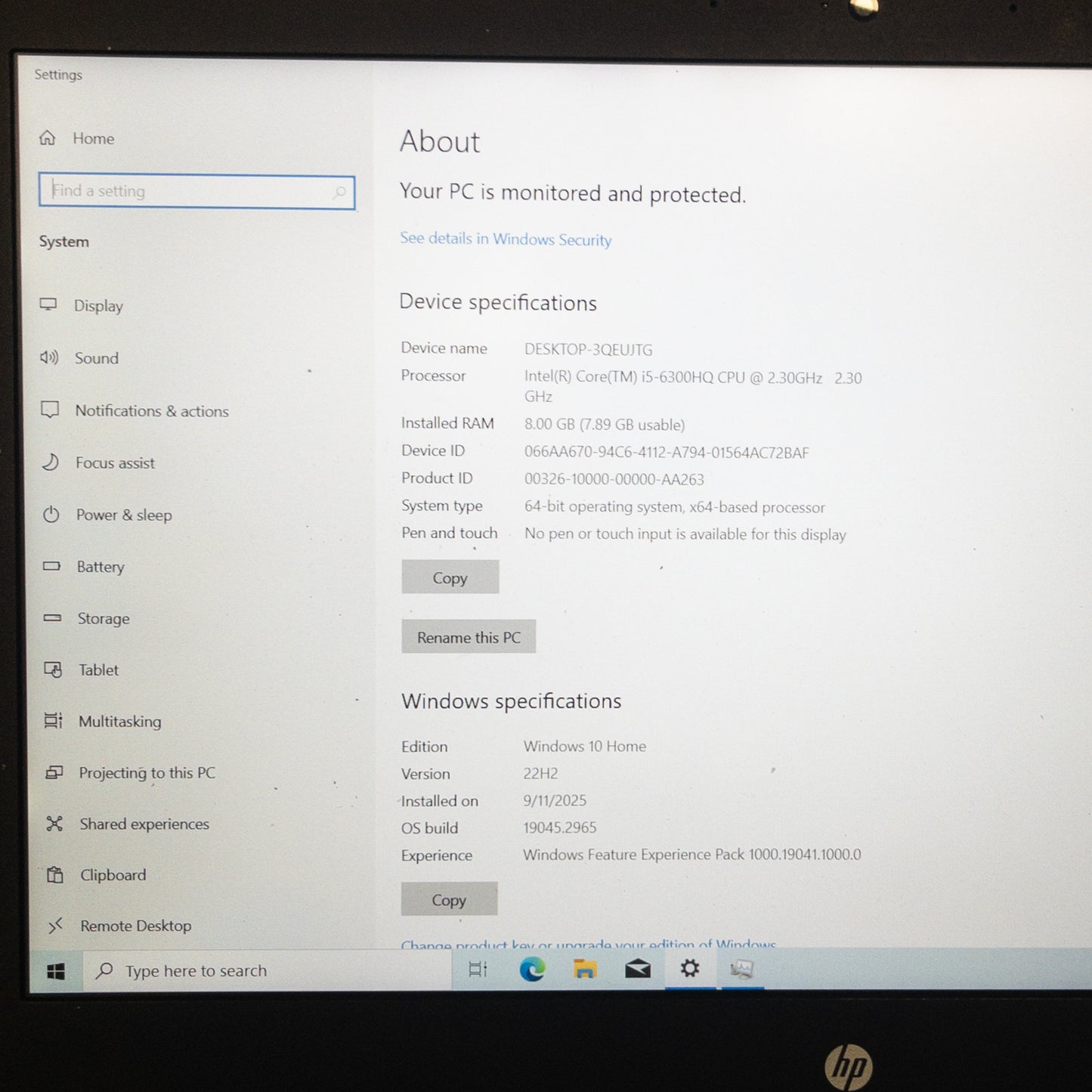Open the Multitasking icon
This screenshot has width=1092, height=1092.
[x=54, y=721]
